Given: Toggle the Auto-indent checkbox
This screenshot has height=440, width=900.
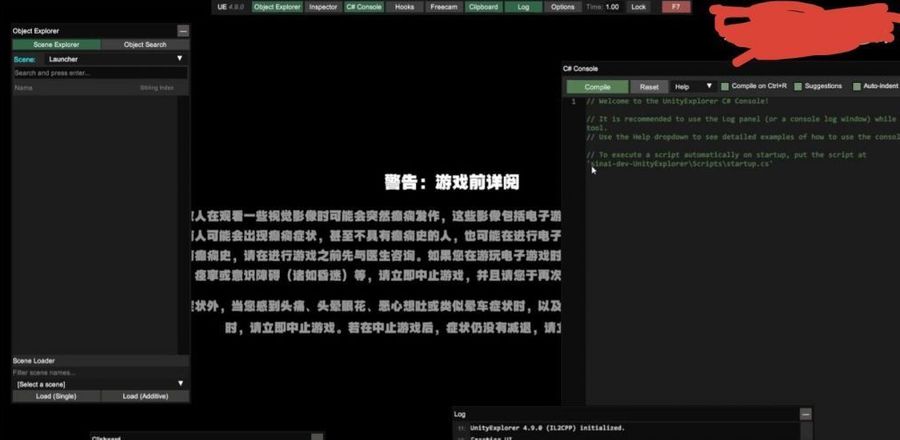Looking at the screenshot, I should (x=856, y=87).
